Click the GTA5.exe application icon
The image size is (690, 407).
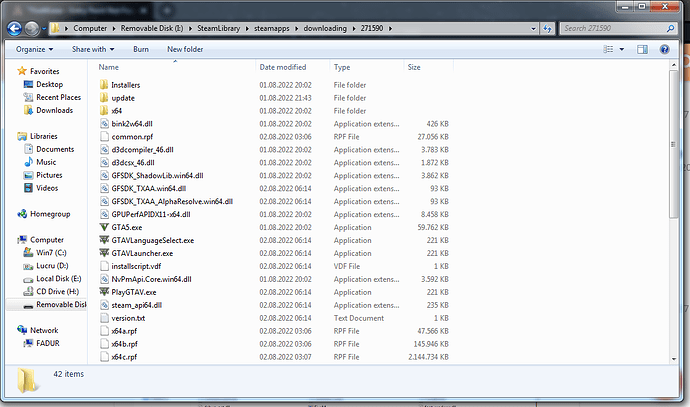click(x=104, y=227)
